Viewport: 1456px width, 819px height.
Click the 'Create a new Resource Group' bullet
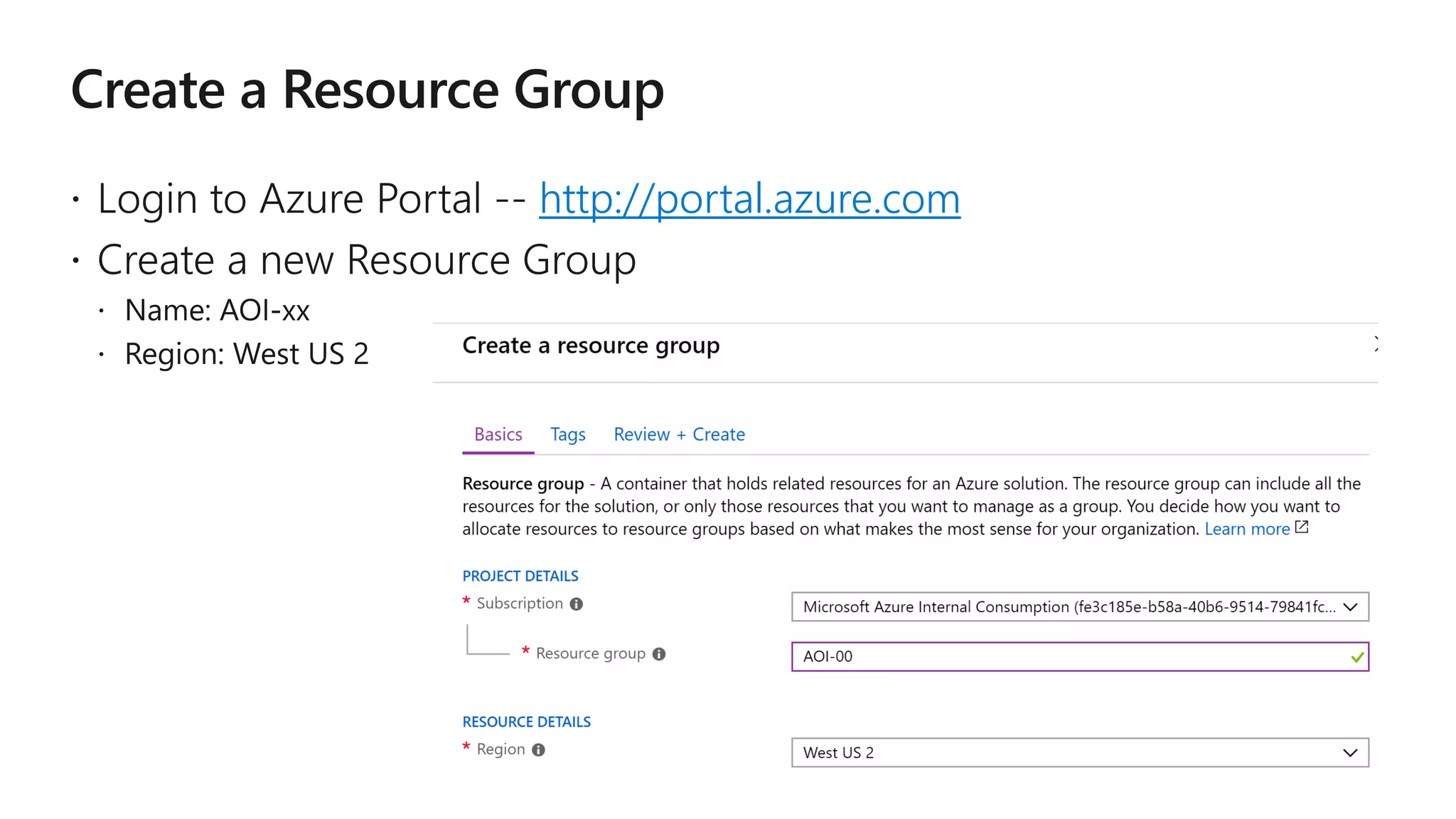tap(367, 260)
